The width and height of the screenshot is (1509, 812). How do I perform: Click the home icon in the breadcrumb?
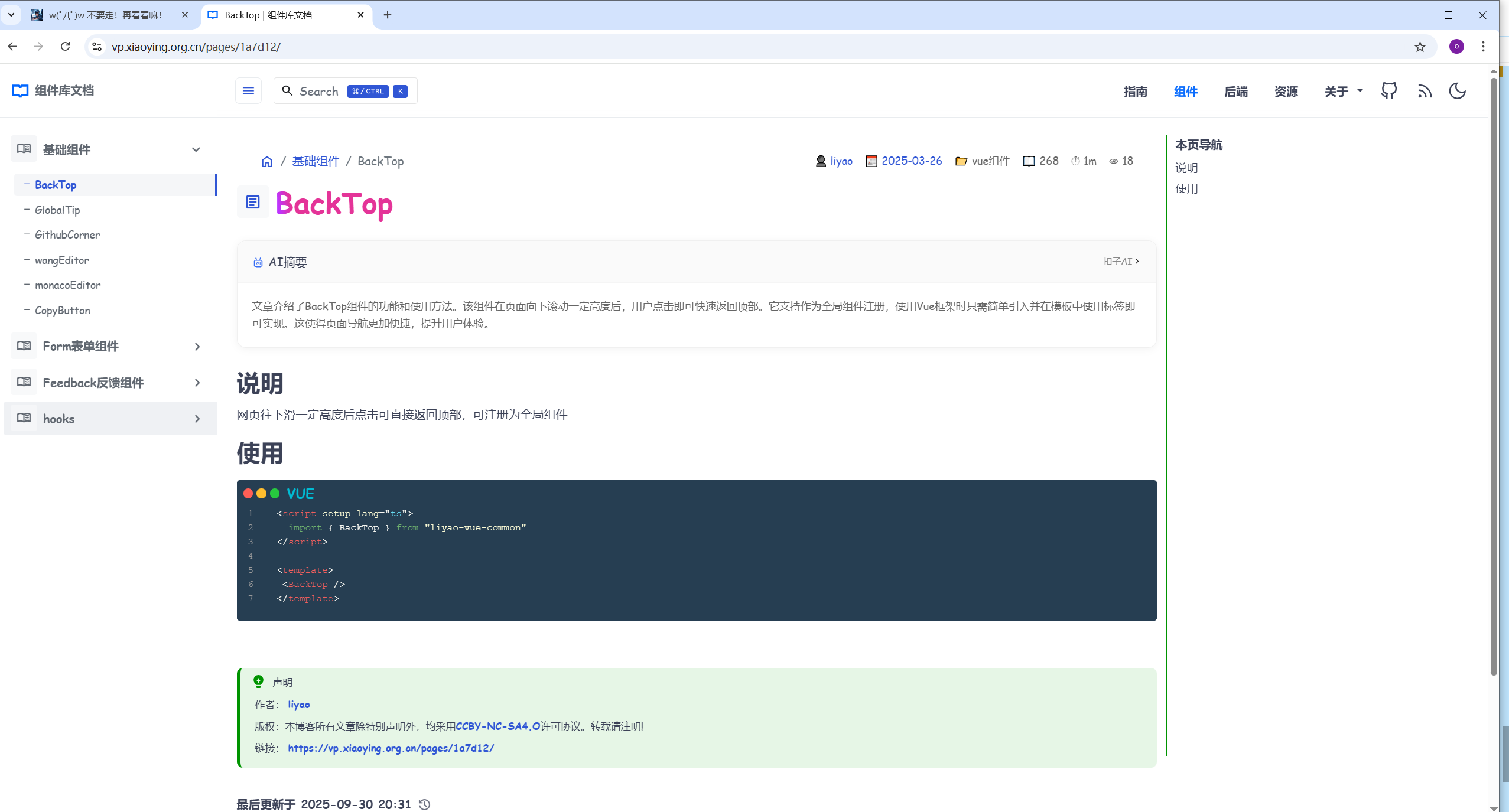click(x=266, y=161)
